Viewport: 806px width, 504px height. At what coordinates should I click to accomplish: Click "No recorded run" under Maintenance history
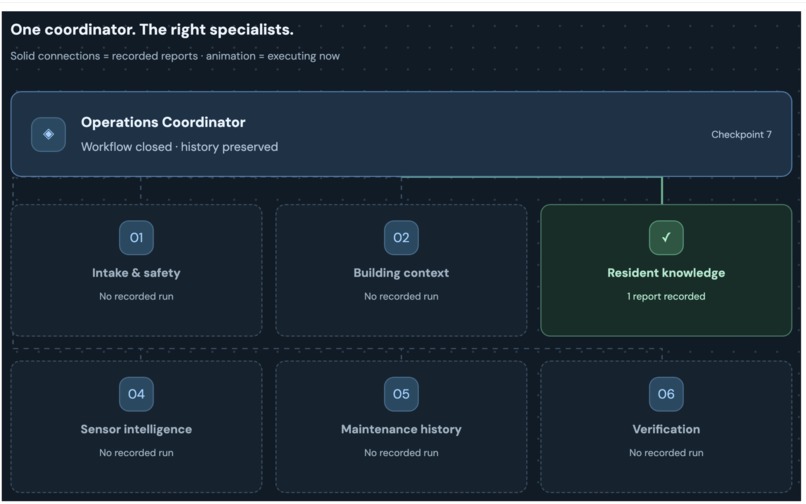coord(401,453)
